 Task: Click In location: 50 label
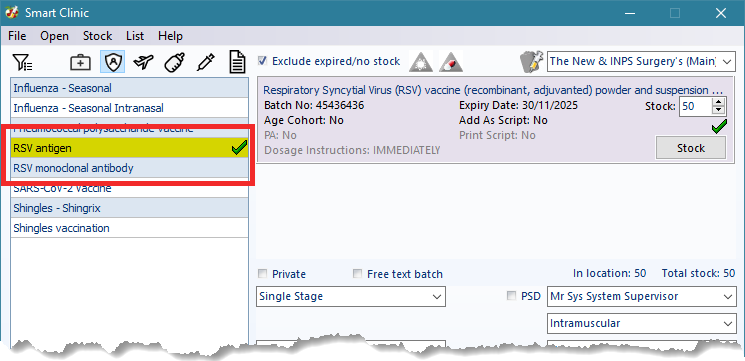click(x=610, y=273)
